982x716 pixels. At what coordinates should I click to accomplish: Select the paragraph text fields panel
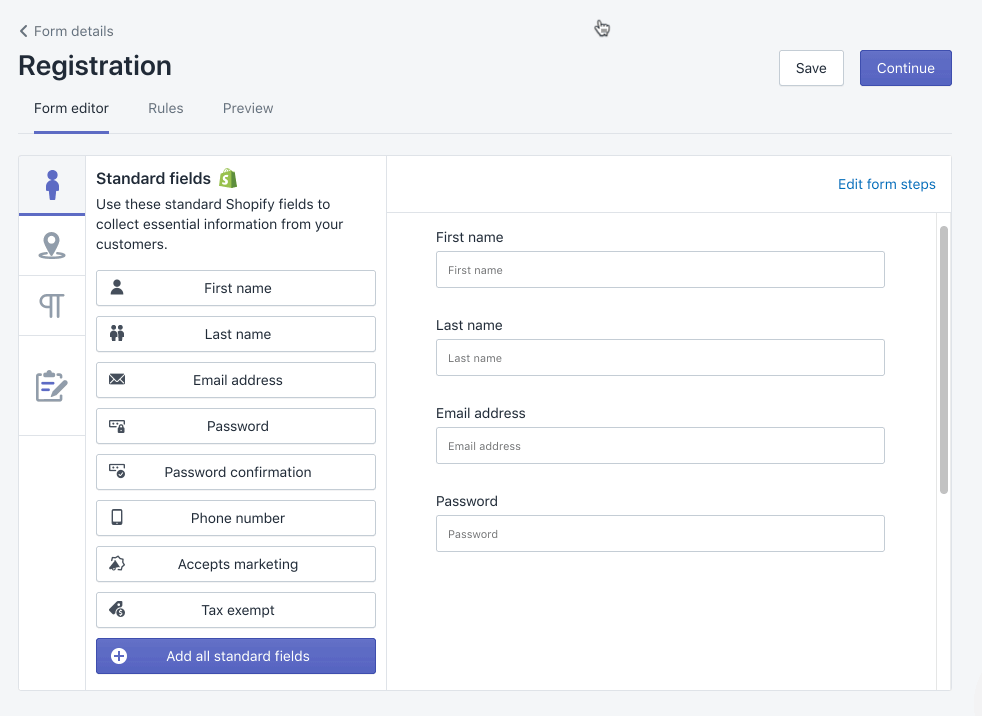coord(51,305)
